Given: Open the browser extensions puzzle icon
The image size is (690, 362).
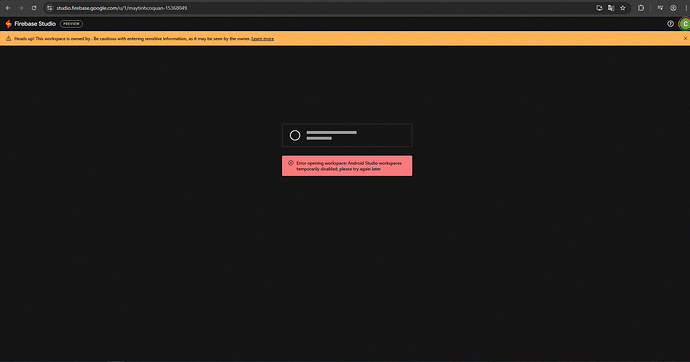Looking at the screenshot, I should (641, 8).
